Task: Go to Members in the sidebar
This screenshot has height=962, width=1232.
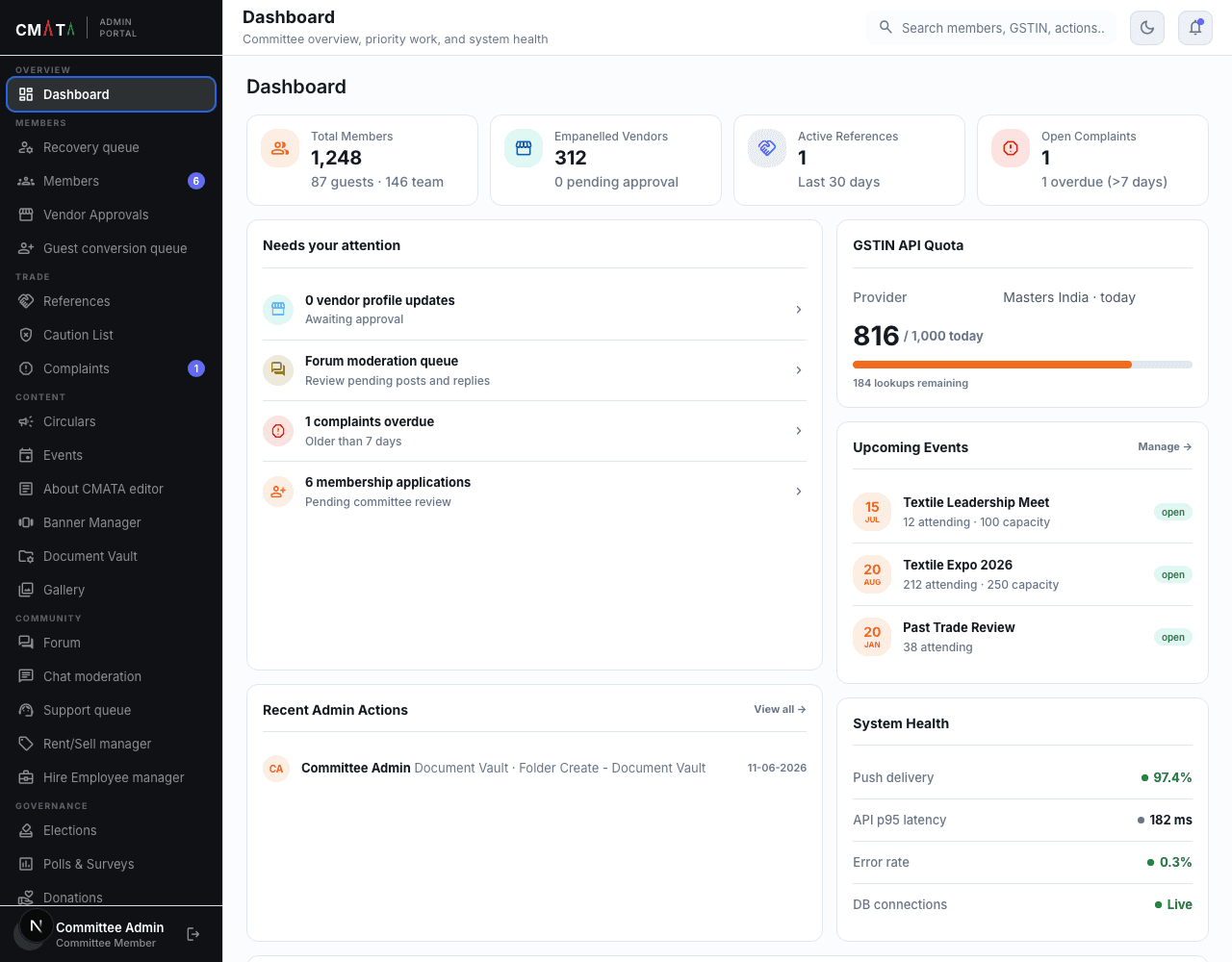Action: click(x=112, y=181)
